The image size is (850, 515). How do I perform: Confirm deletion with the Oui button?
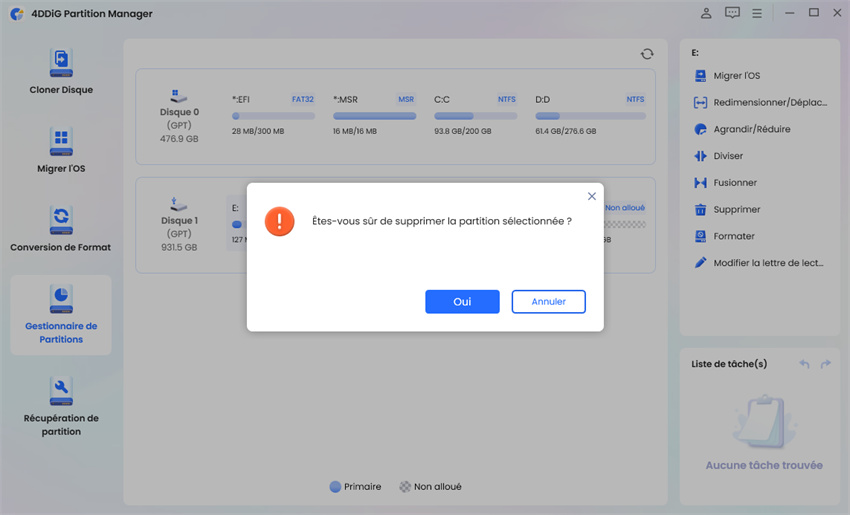click(x=462, y=301)
